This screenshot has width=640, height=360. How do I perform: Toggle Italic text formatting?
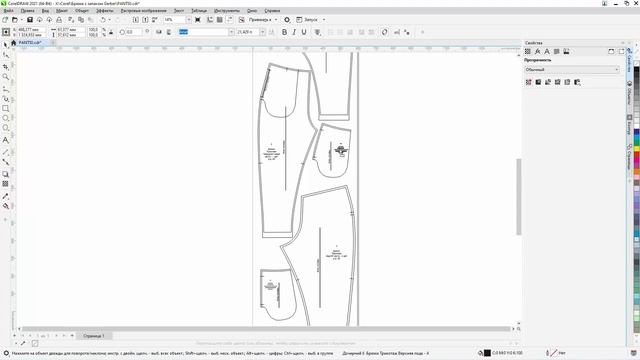pyautogui.click(x=294, y=32)
